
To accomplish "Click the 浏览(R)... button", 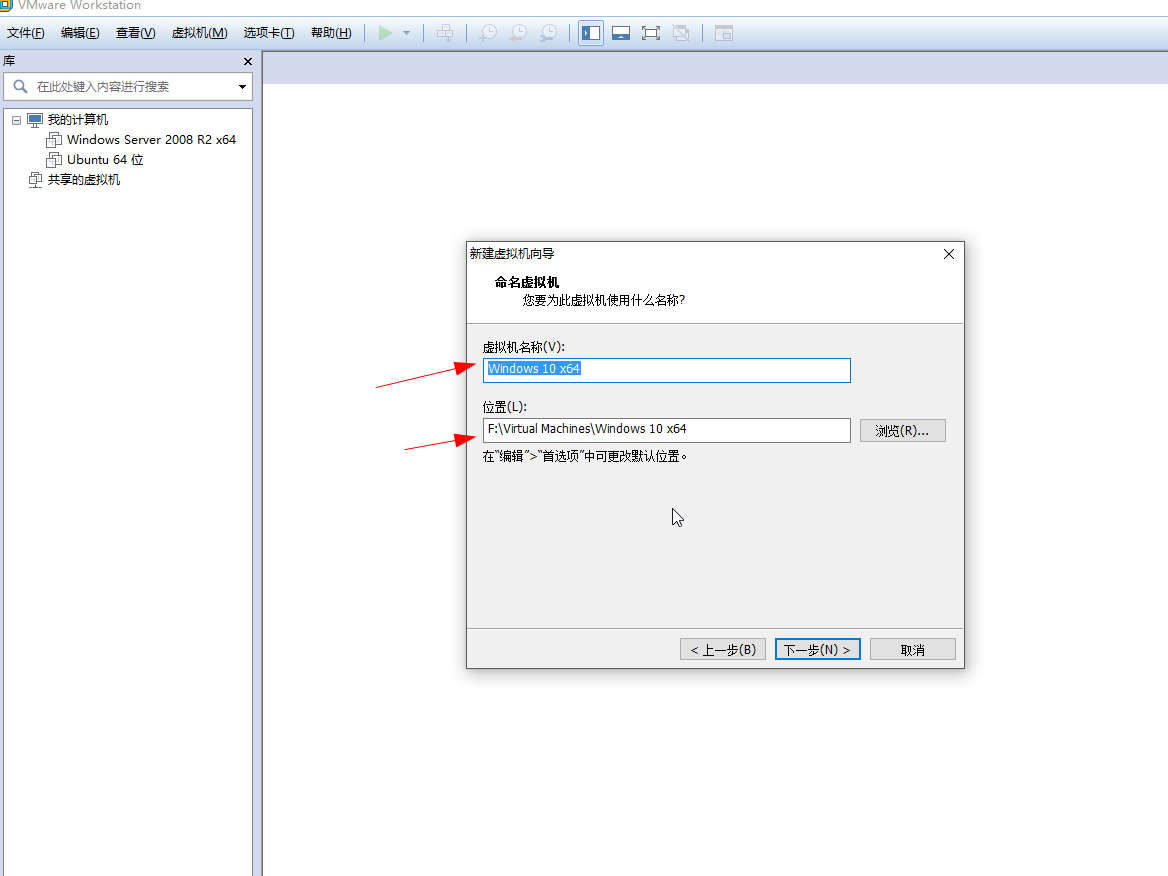I will pyautogui.click(x=902, y=431).
